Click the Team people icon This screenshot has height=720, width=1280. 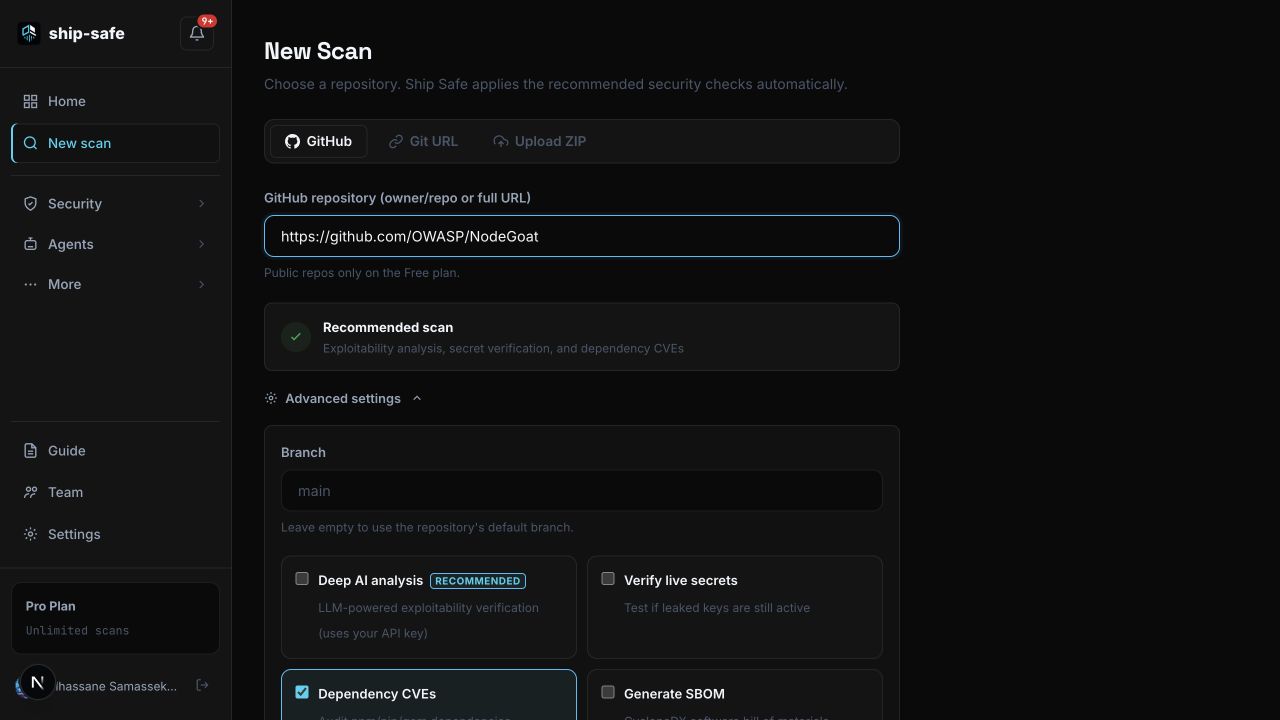point(30,492)
